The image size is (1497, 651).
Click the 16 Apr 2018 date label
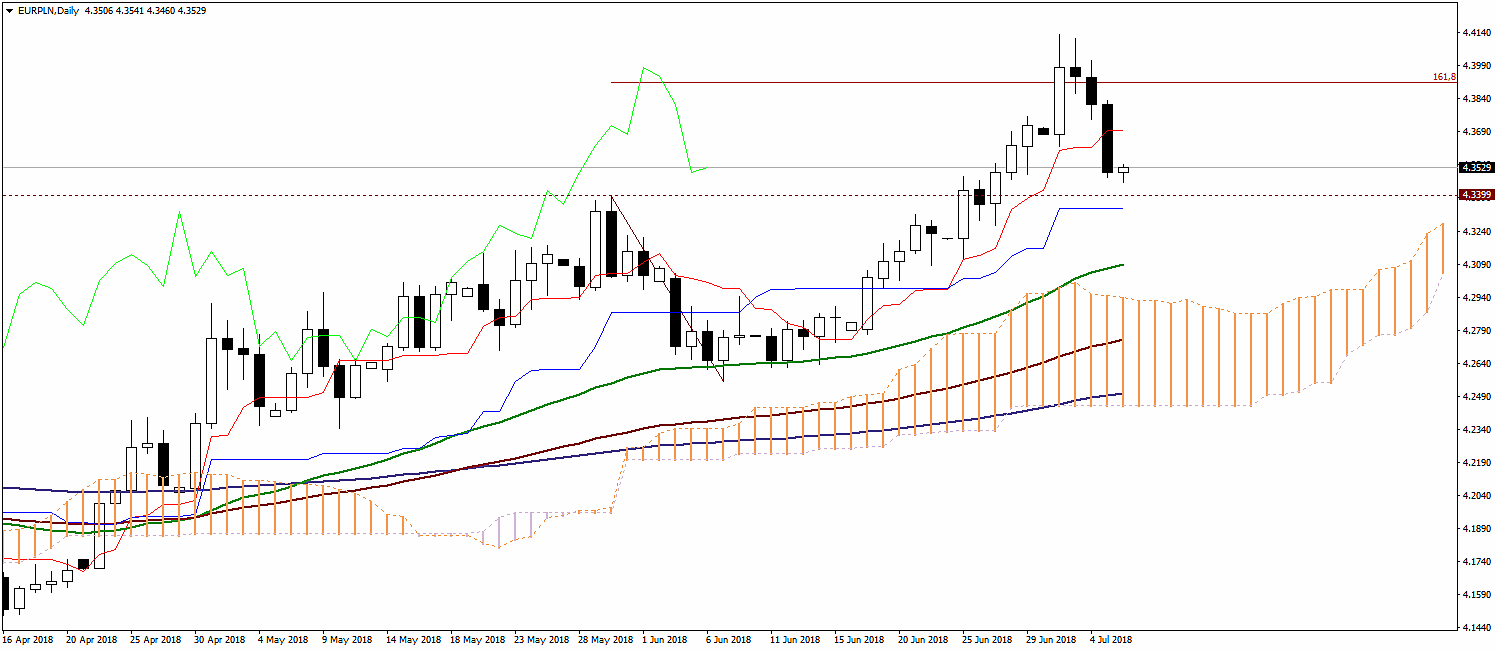[x=27, y=639]
